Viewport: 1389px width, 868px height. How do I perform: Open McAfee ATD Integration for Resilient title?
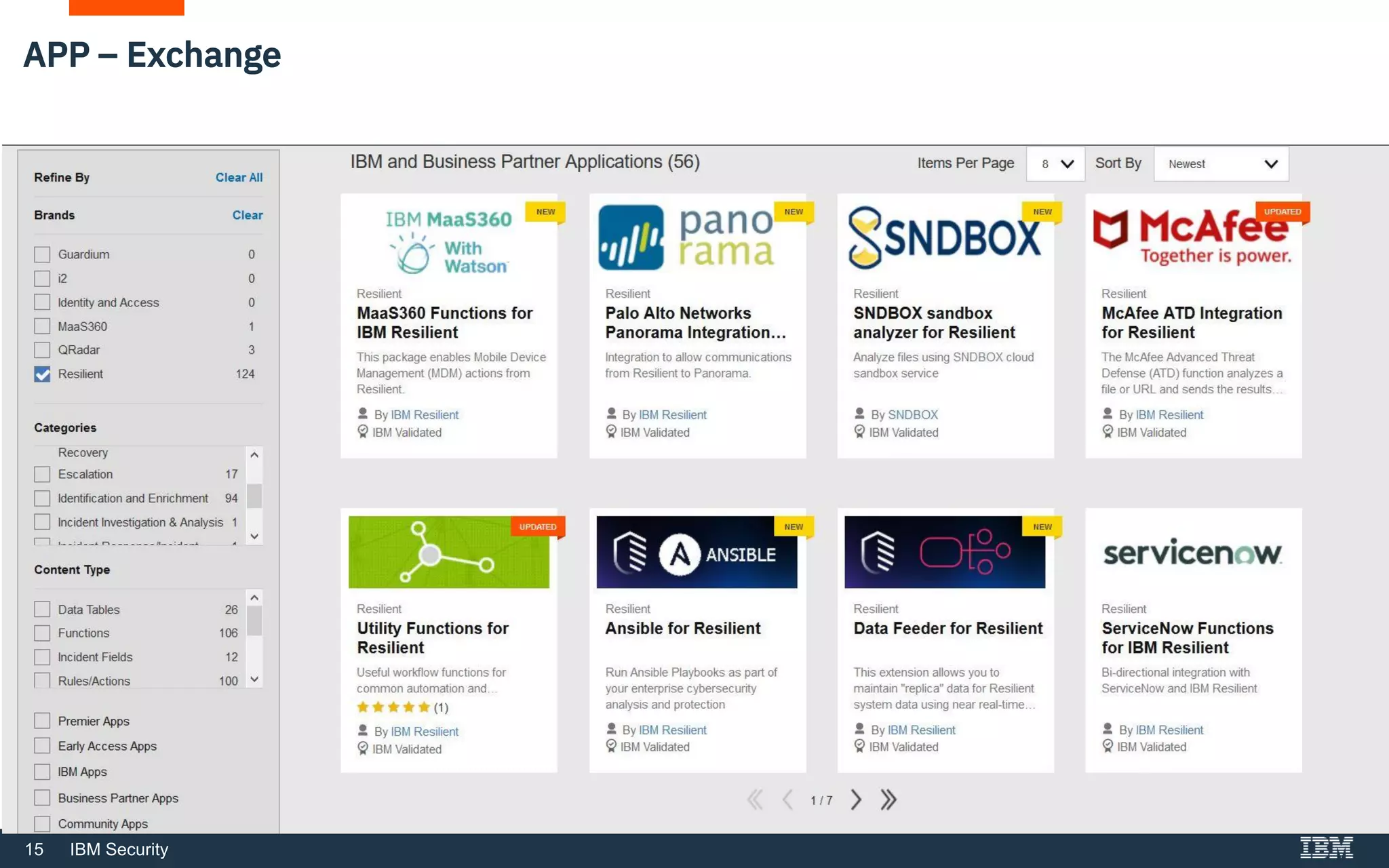(1192, 323)
